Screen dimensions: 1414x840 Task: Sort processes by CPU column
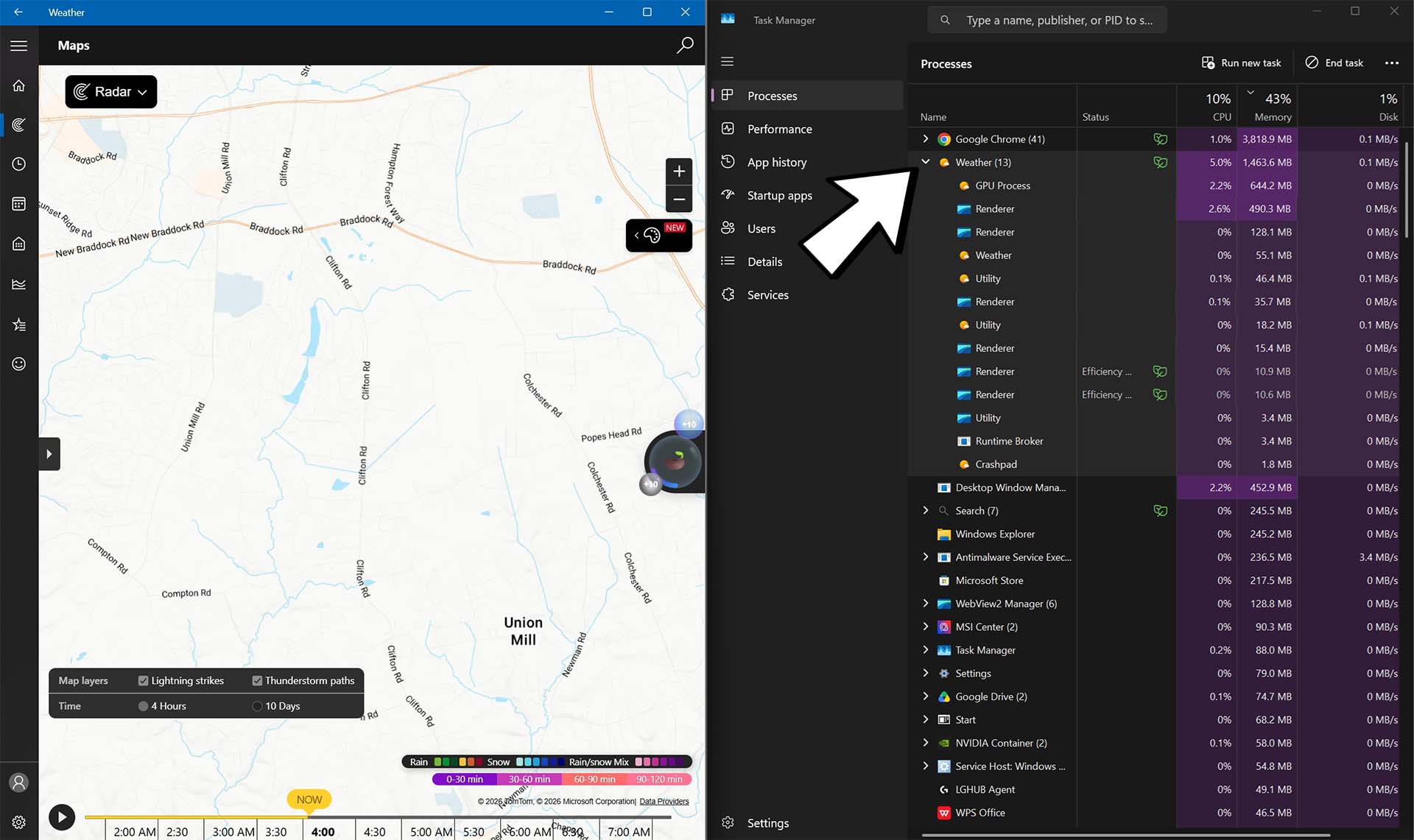click(x=1208, y=107)
